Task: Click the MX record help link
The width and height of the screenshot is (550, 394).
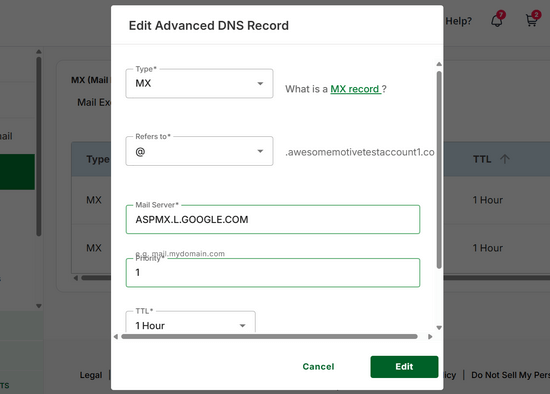Action: pyautogui.click(x=355, y=89)
